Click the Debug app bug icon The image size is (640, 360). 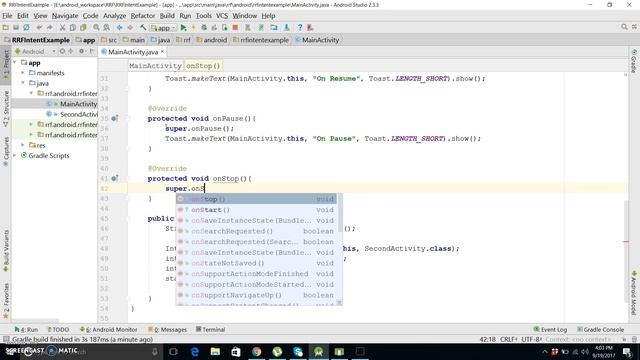(x=204, y=28)
